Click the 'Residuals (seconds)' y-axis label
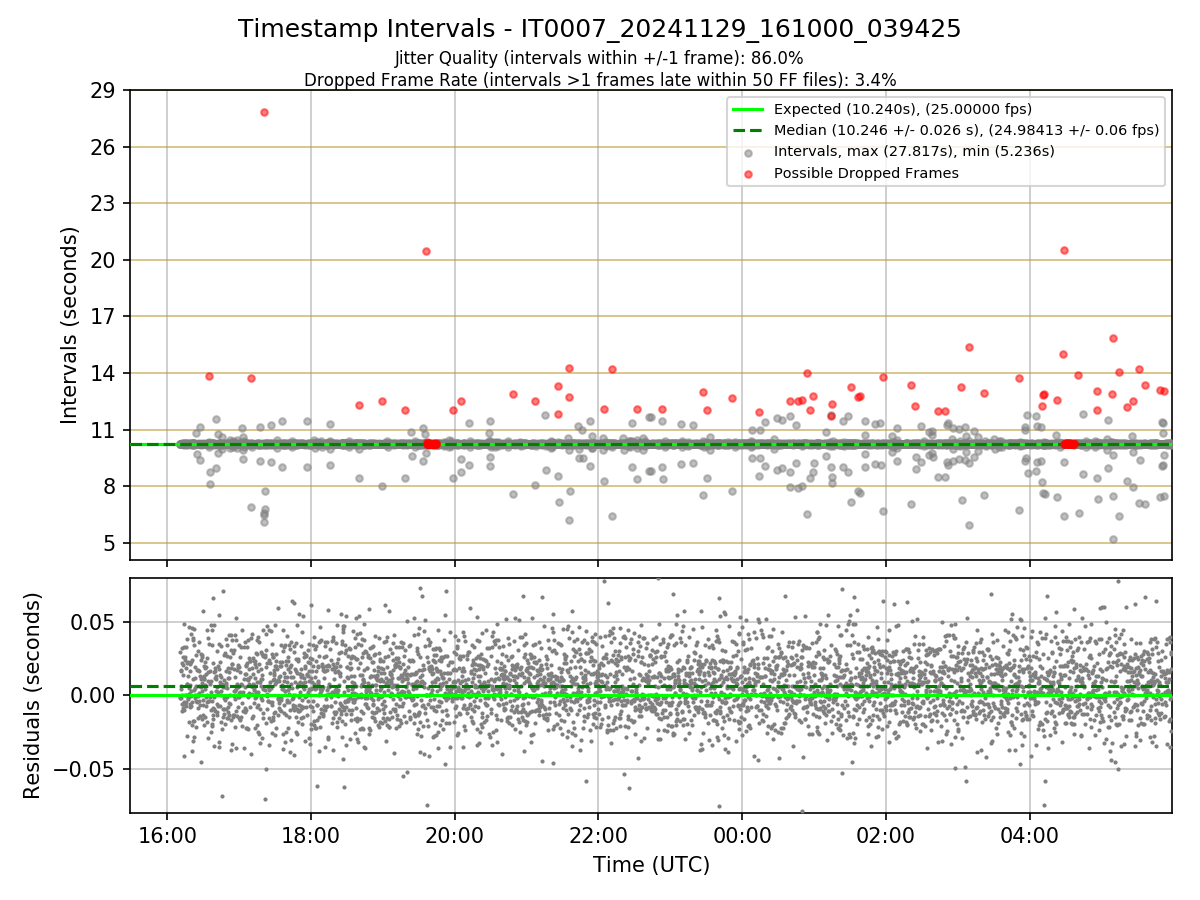This screenshot has height=900, width=1200. (x=32, y=695)
